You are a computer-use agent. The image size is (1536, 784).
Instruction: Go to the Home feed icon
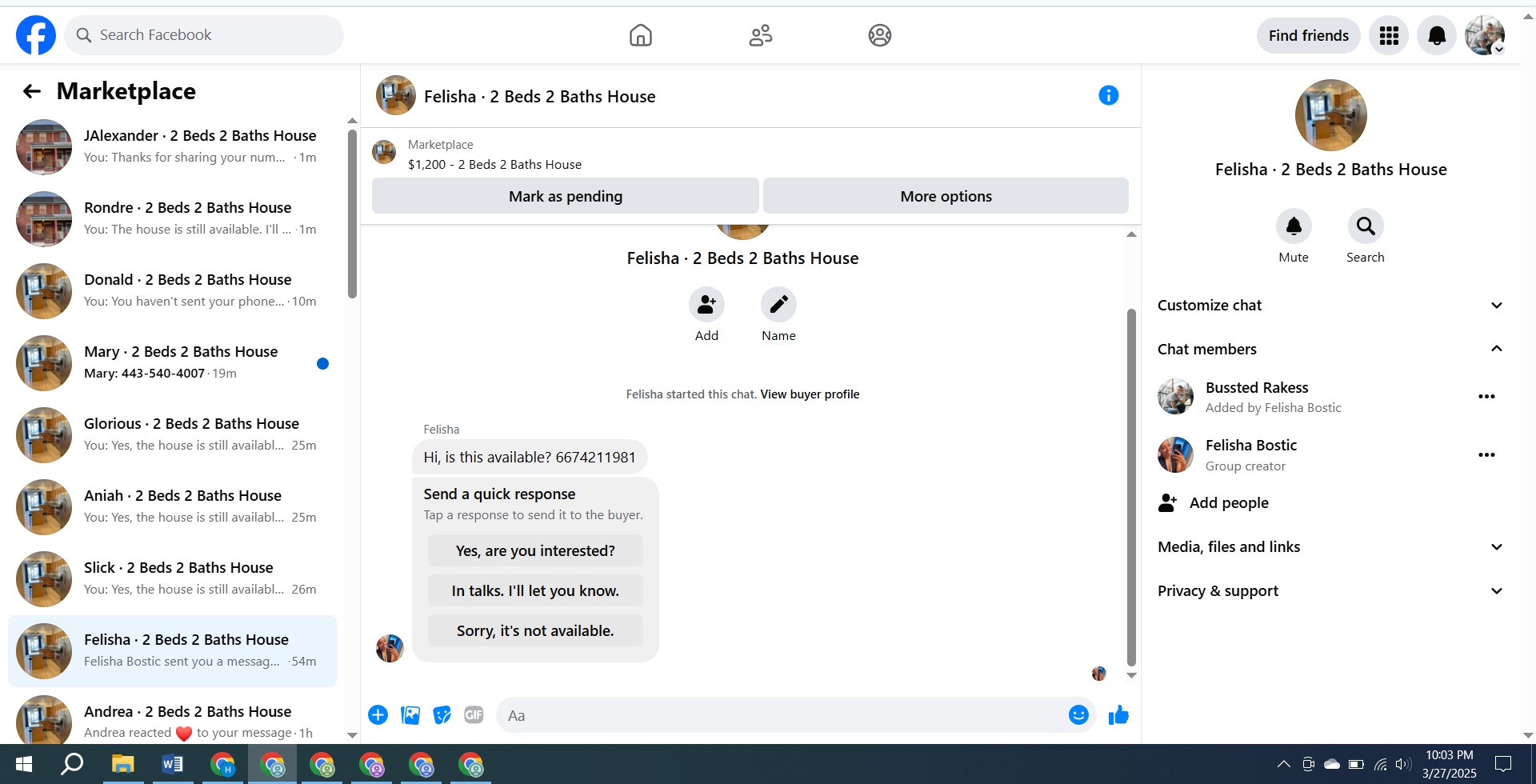641,35
